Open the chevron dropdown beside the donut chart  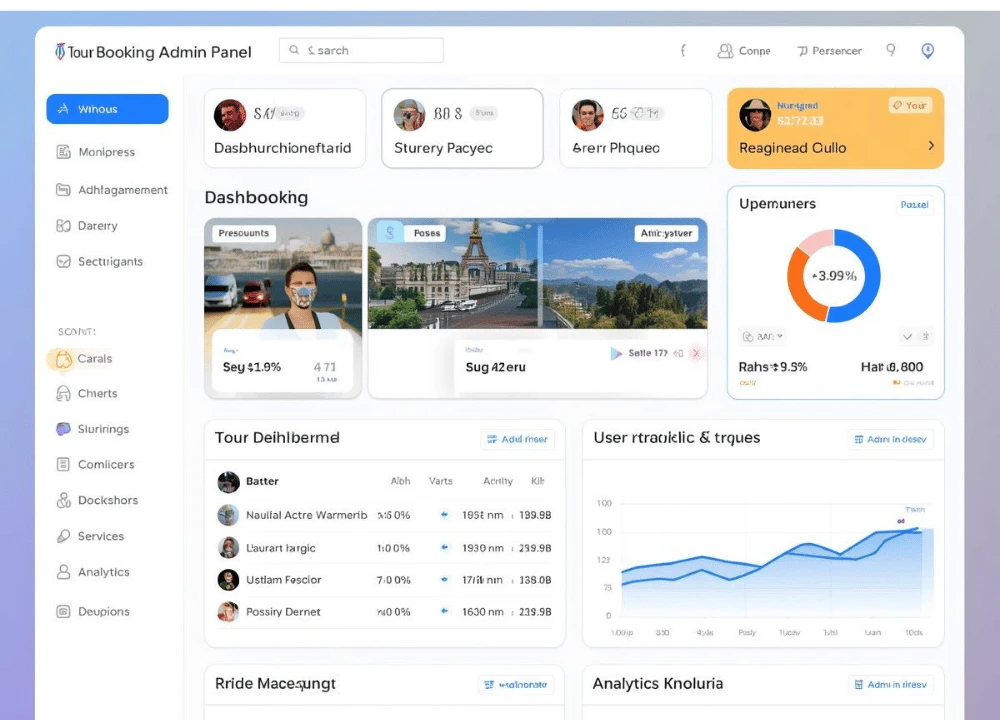[908, 337]
